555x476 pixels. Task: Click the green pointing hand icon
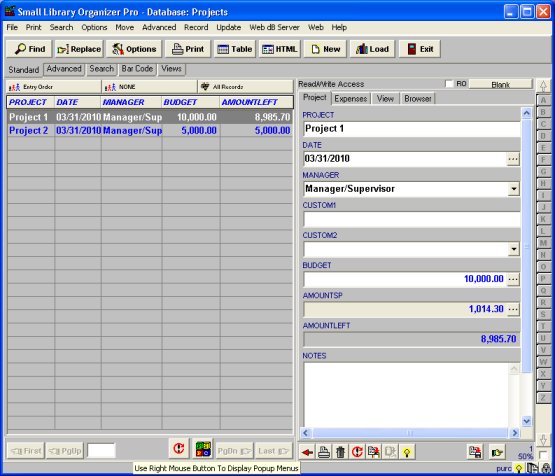click(497, 452)
